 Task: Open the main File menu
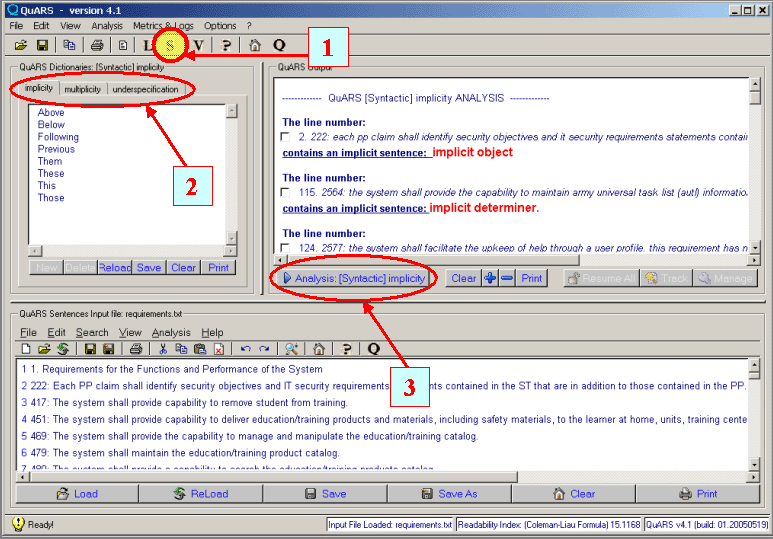pyautogui.click(x=16, y=26)
